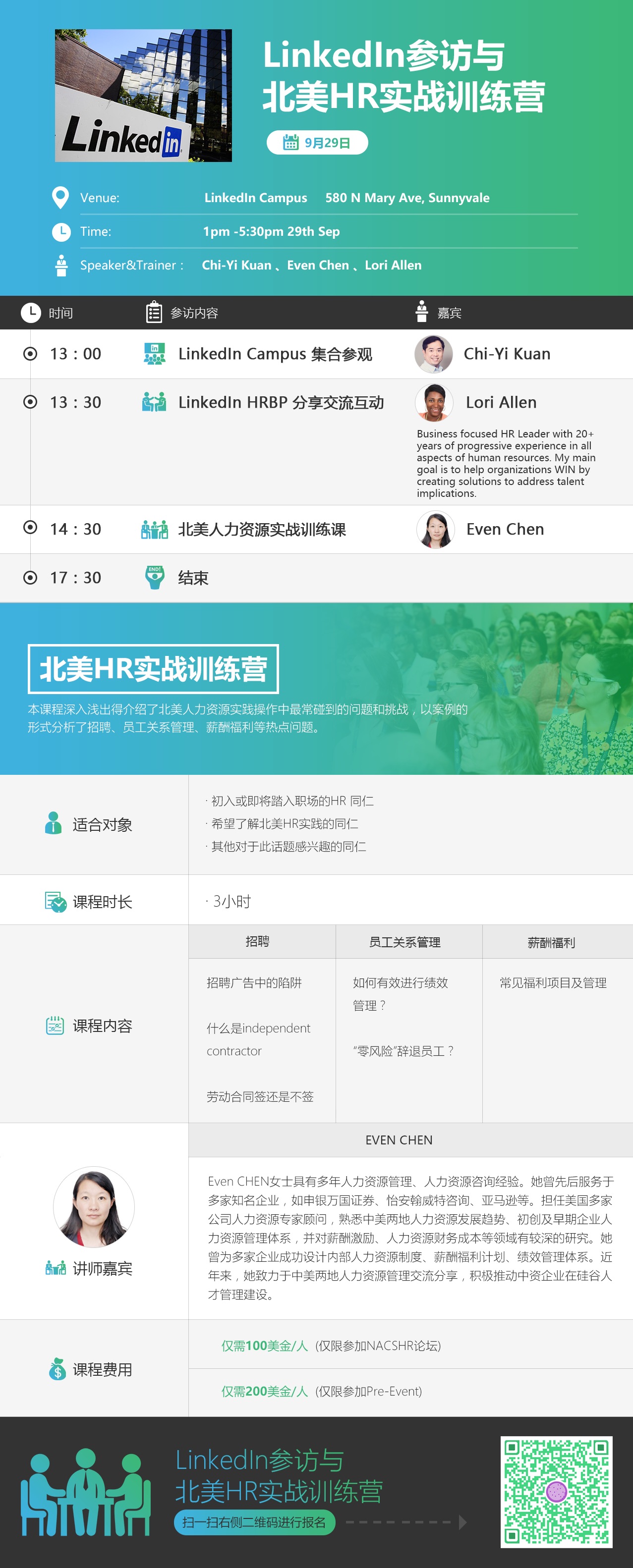The height and width of the screenshot is (1568, 633).
Task: Click the QR code to register
Action: pos(556,1492)
